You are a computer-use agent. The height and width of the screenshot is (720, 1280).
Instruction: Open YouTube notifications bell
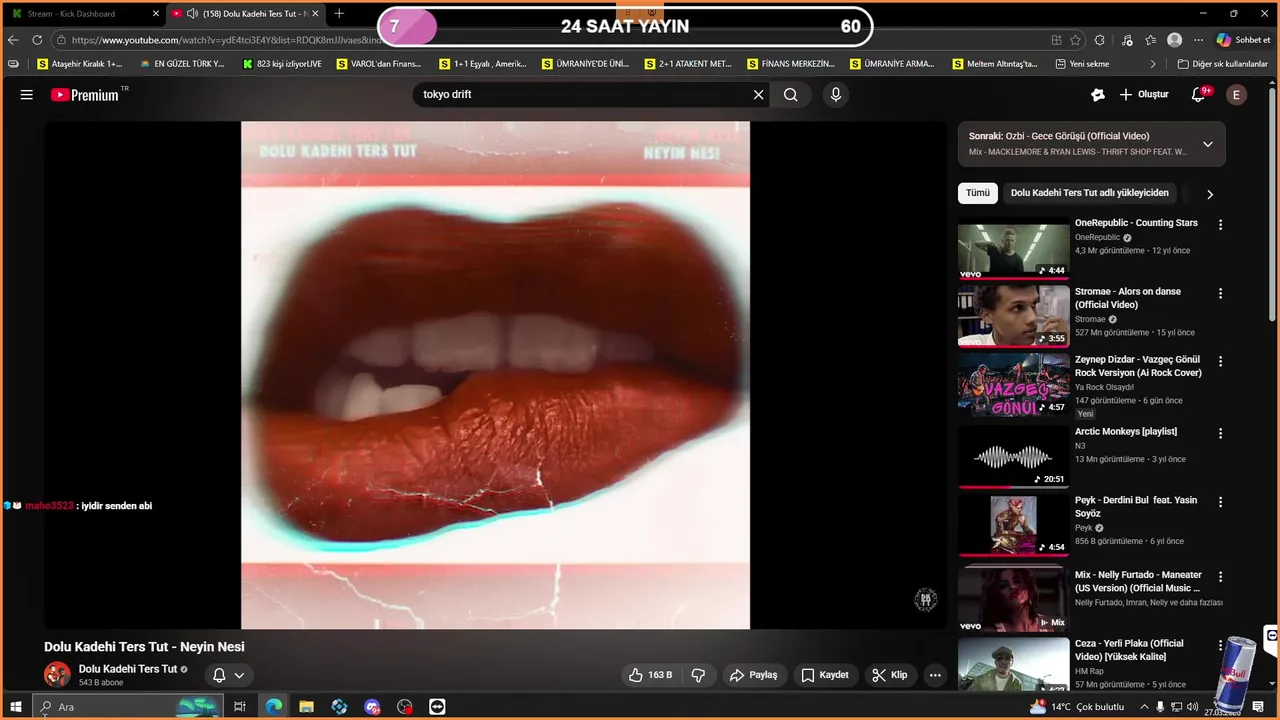pyautogui.click(x=1199, y=95)
